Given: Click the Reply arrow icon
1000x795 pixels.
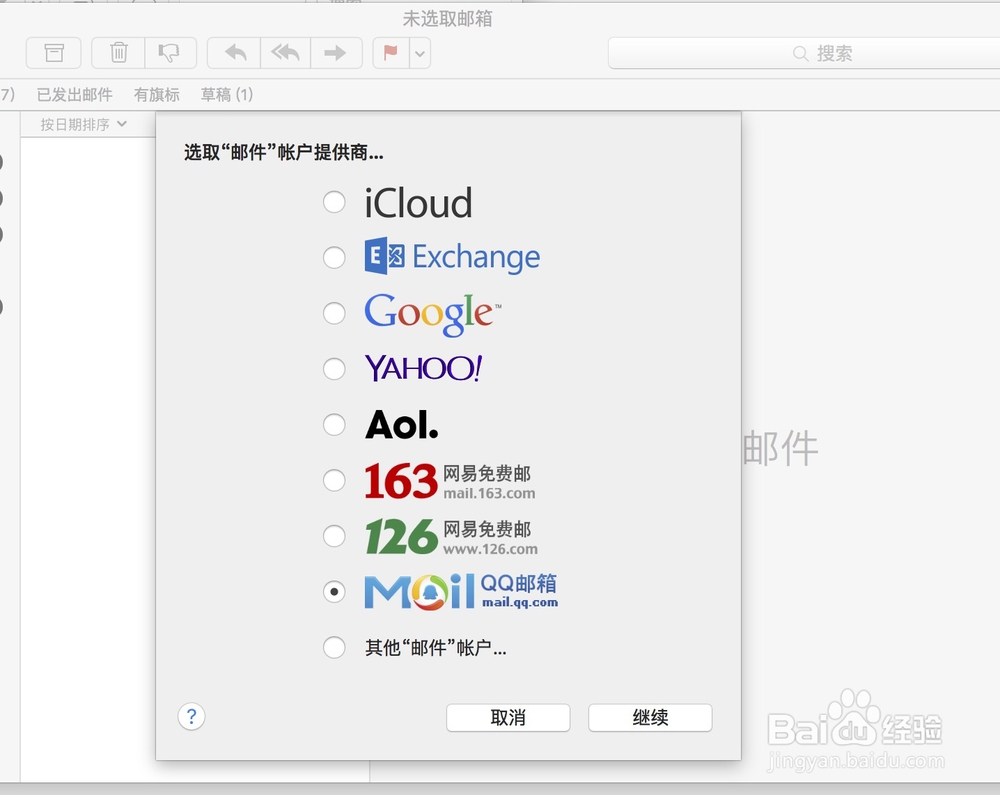Looking at the screenshot, I should (x=235, y=52).
